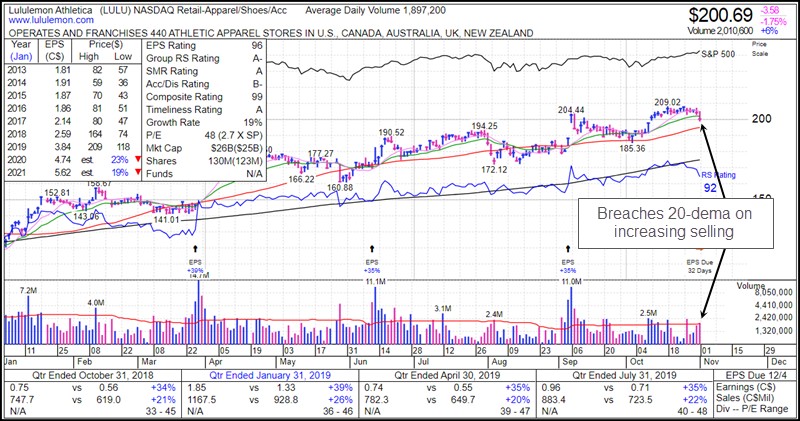Screen dimensions: 800x421
Task: Select the 2021 estimate row with 5.62
Action: 72,172
